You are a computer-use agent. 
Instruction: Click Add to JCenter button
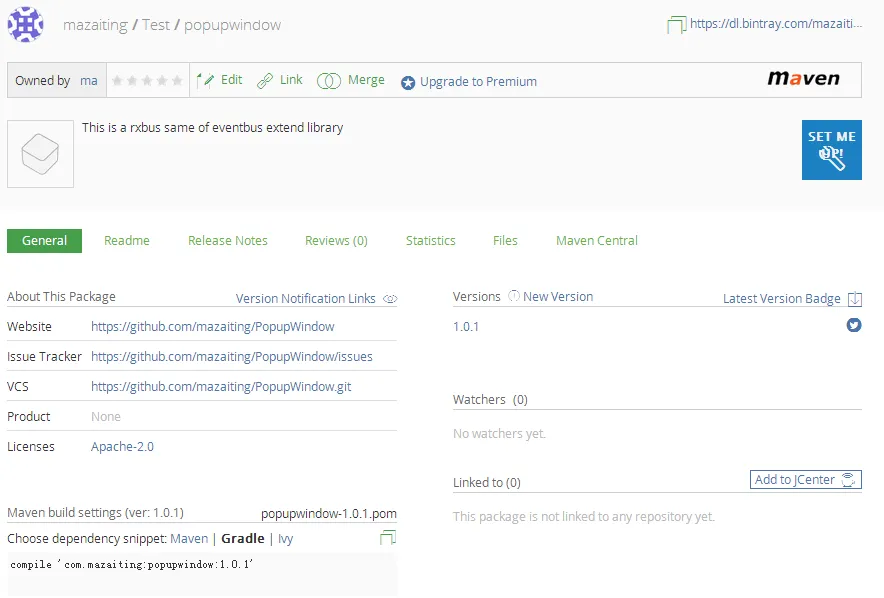click(806, 480)
